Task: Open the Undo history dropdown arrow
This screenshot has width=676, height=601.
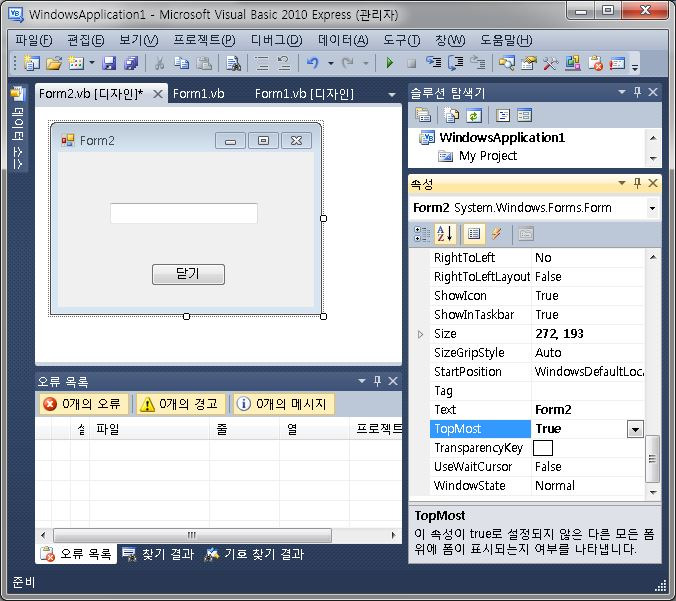Action: point(331,64)
